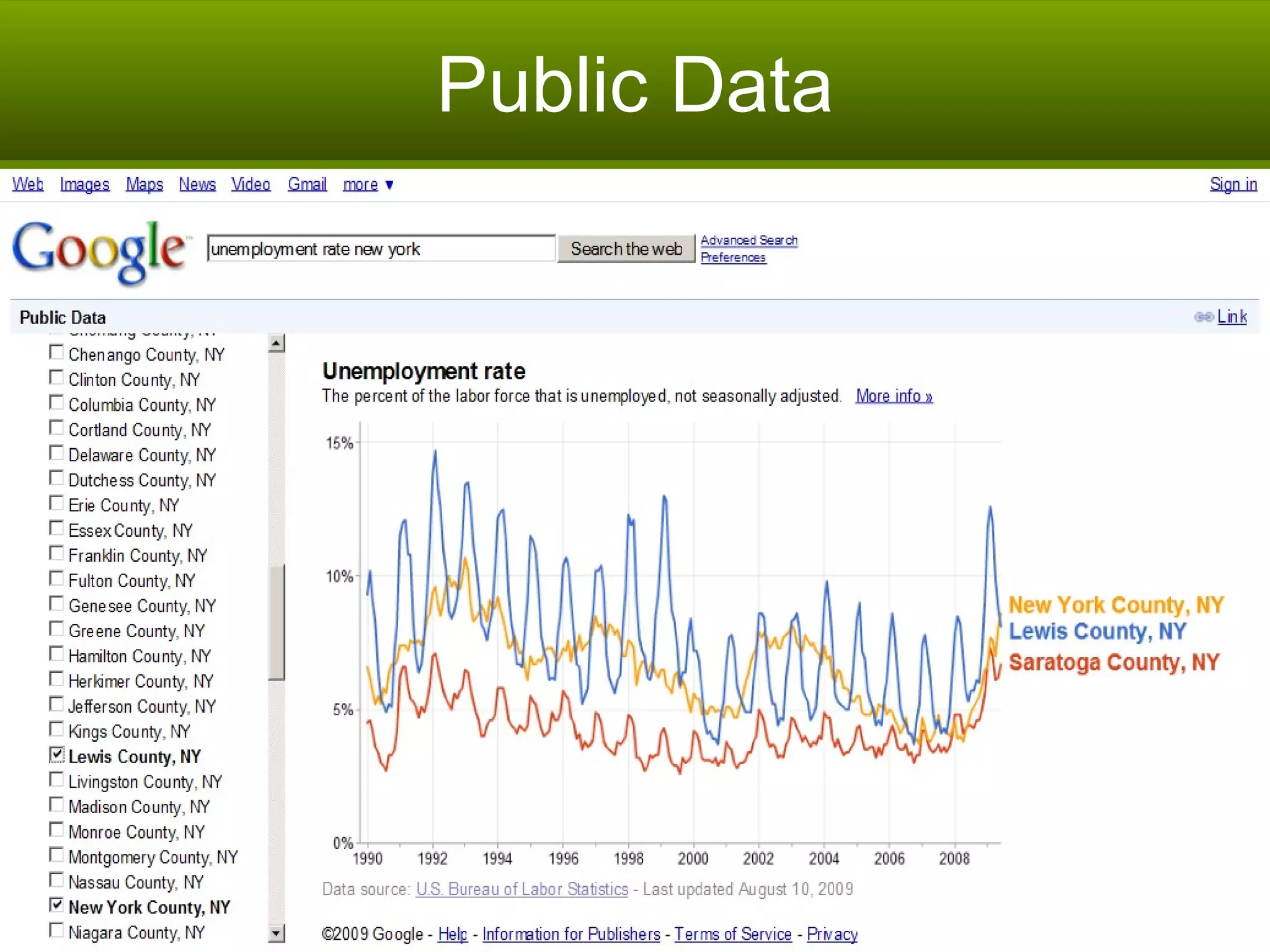Enable Essex County, NY checkbox

(x=56, y=528)
